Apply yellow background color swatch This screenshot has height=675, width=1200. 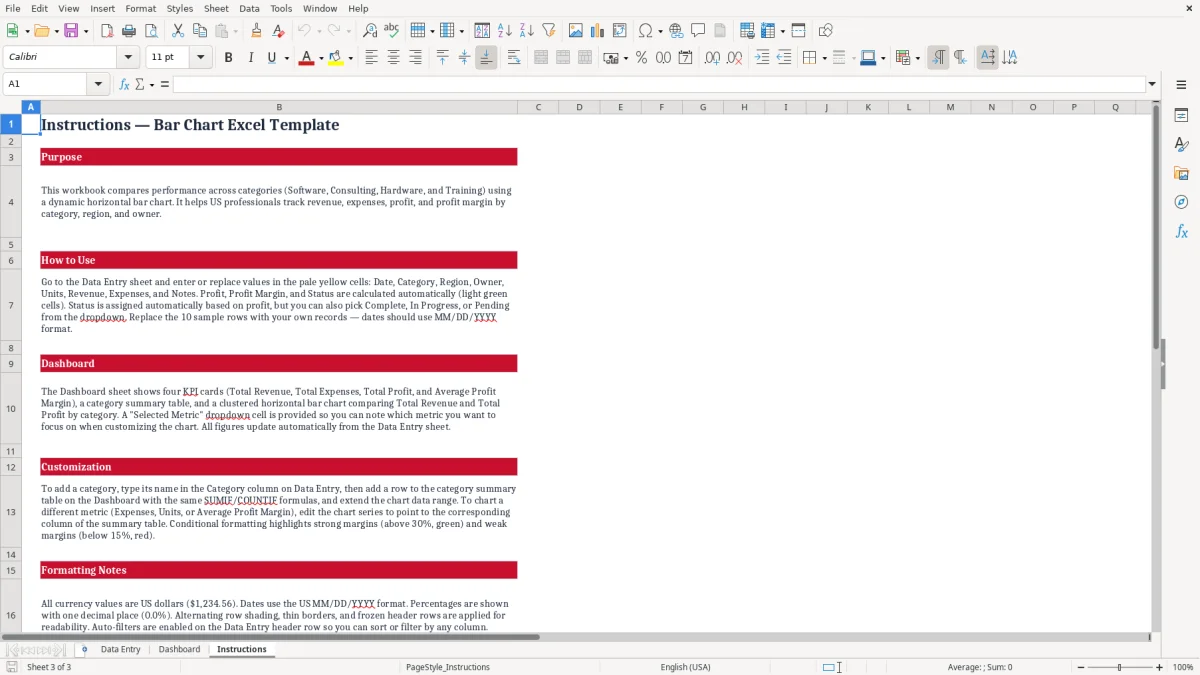click(x=335, y=58)
